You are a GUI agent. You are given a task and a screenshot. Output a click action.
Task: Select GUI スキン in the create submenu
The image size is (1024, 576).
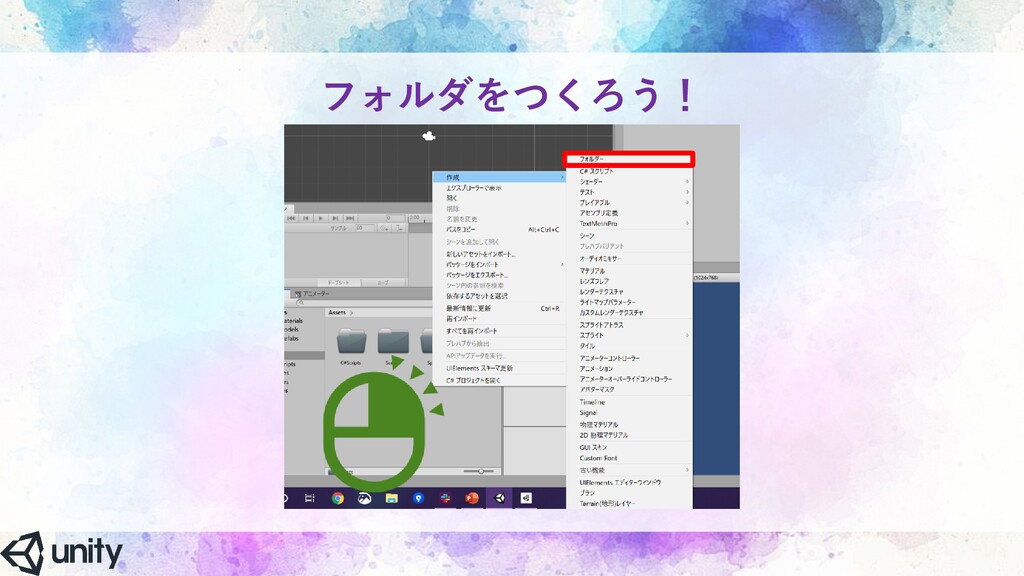coord(629,447)
